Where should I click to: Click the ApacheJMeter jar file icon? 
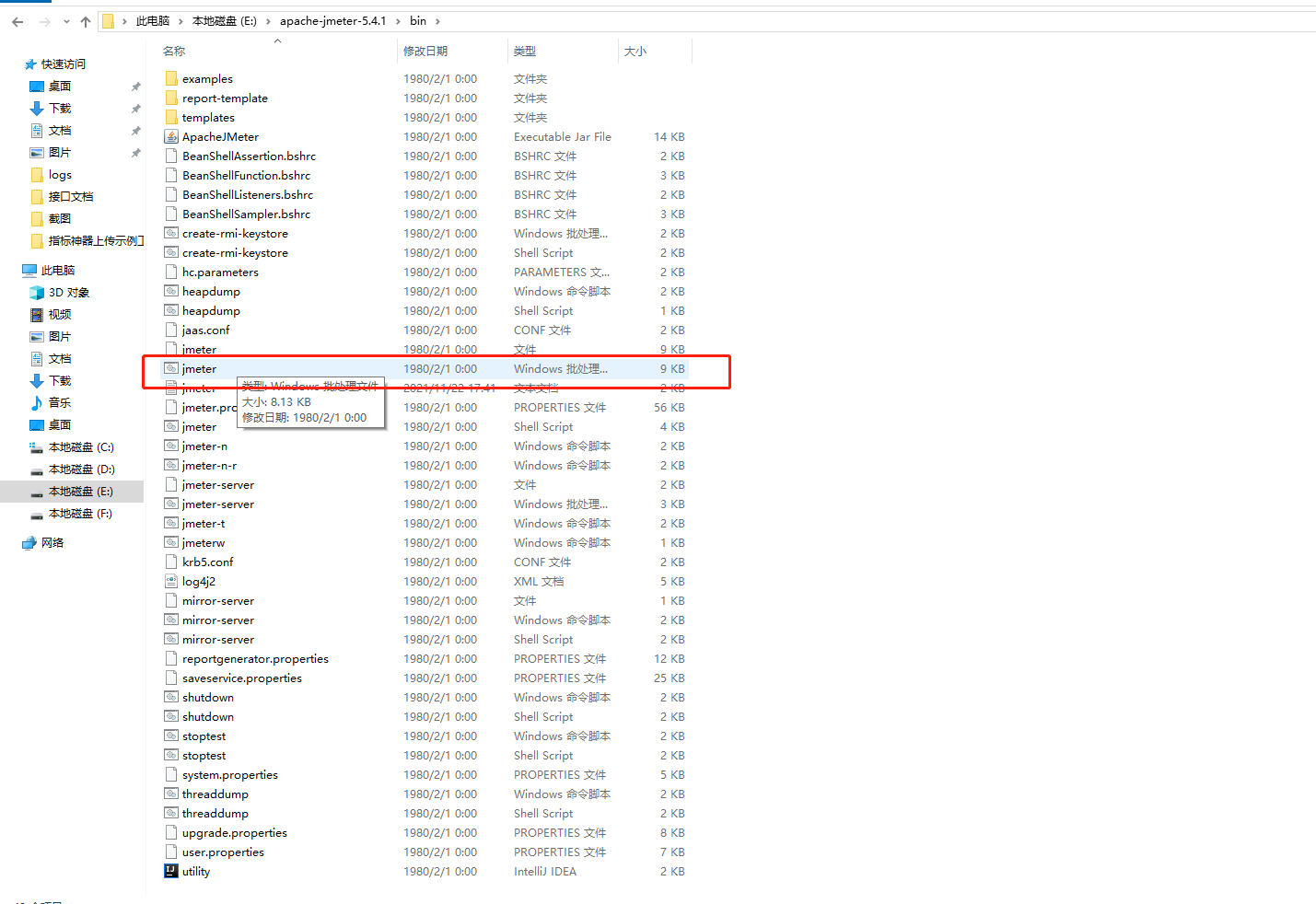171,136
